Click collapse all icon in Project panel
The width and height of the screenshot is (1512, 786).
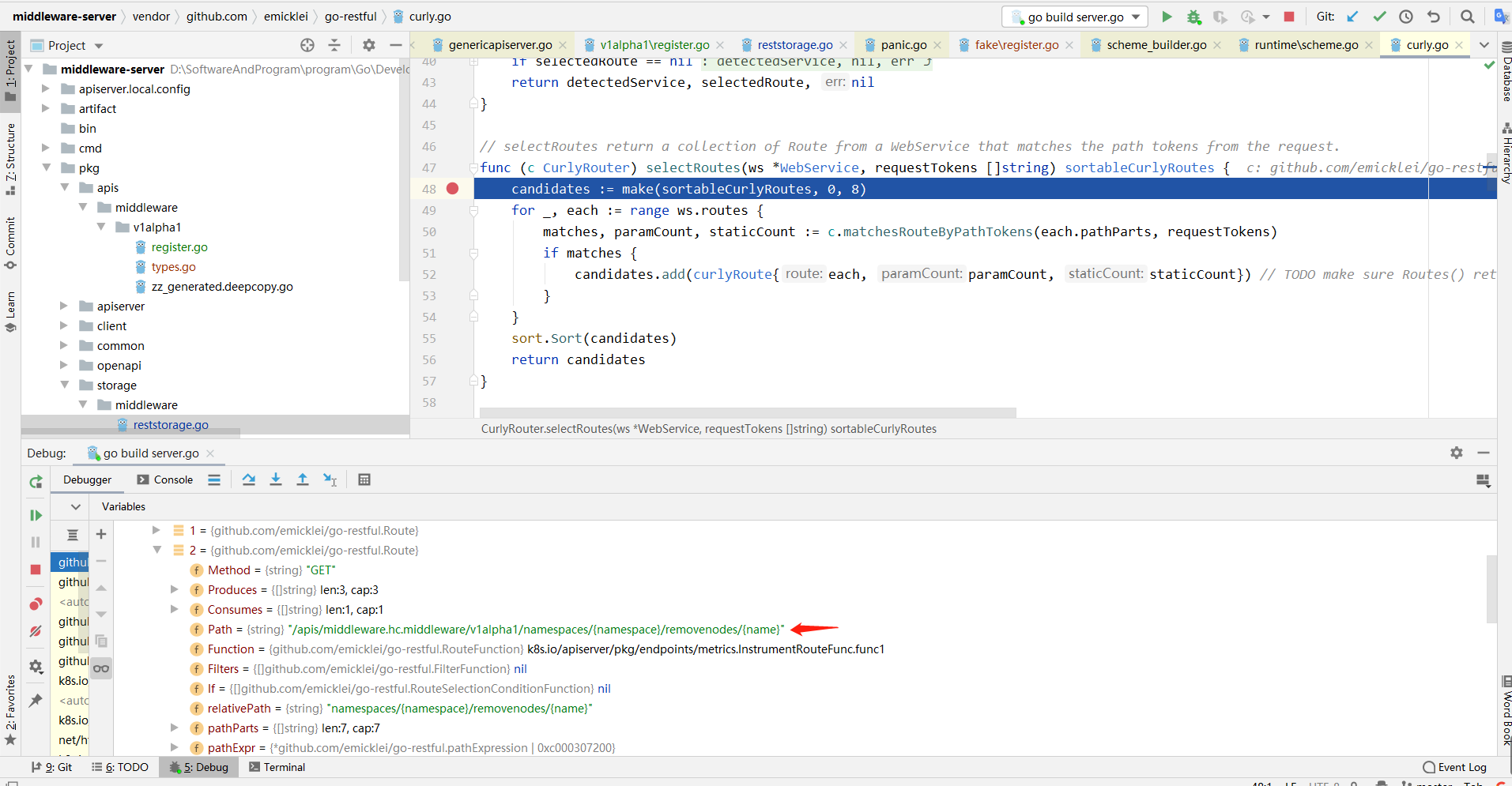334,45
